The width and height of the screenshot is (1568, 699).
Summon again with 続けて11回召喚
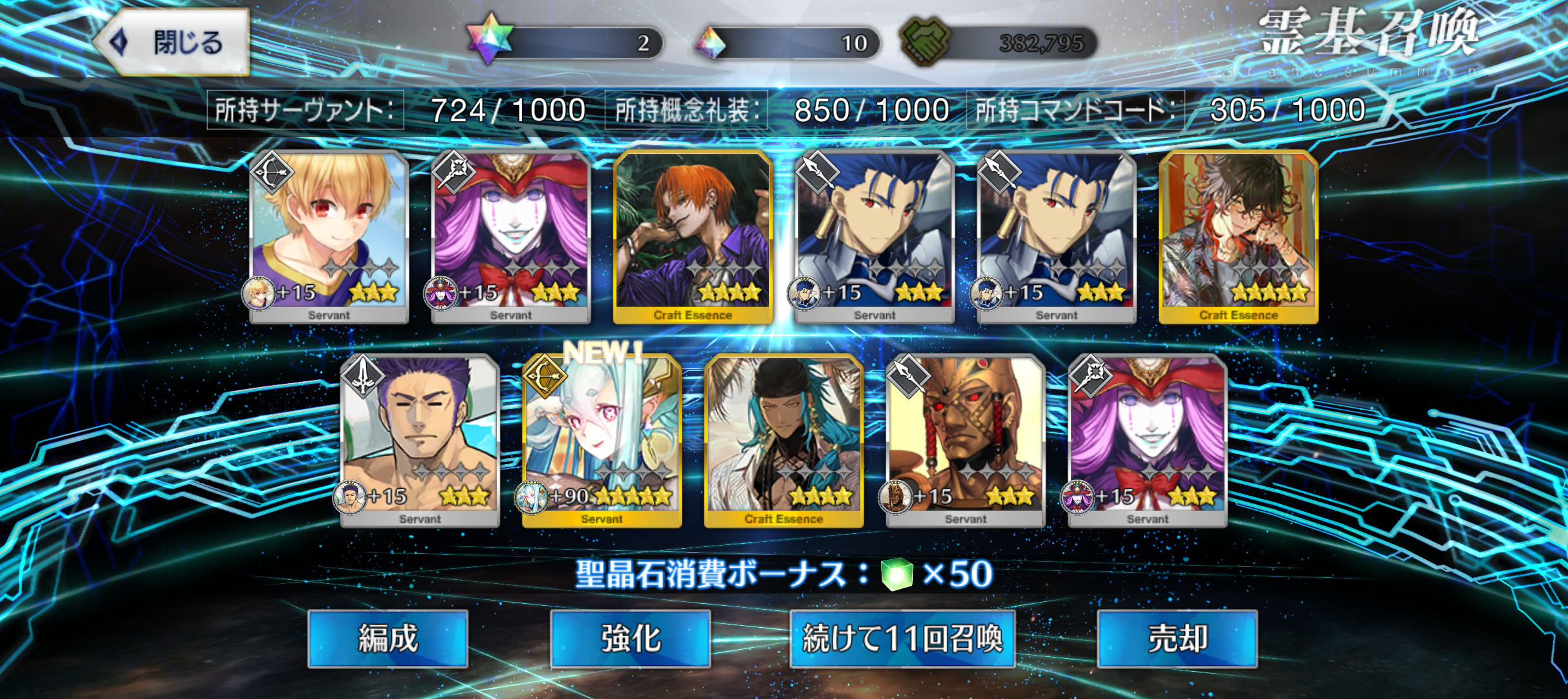[902, 639]
